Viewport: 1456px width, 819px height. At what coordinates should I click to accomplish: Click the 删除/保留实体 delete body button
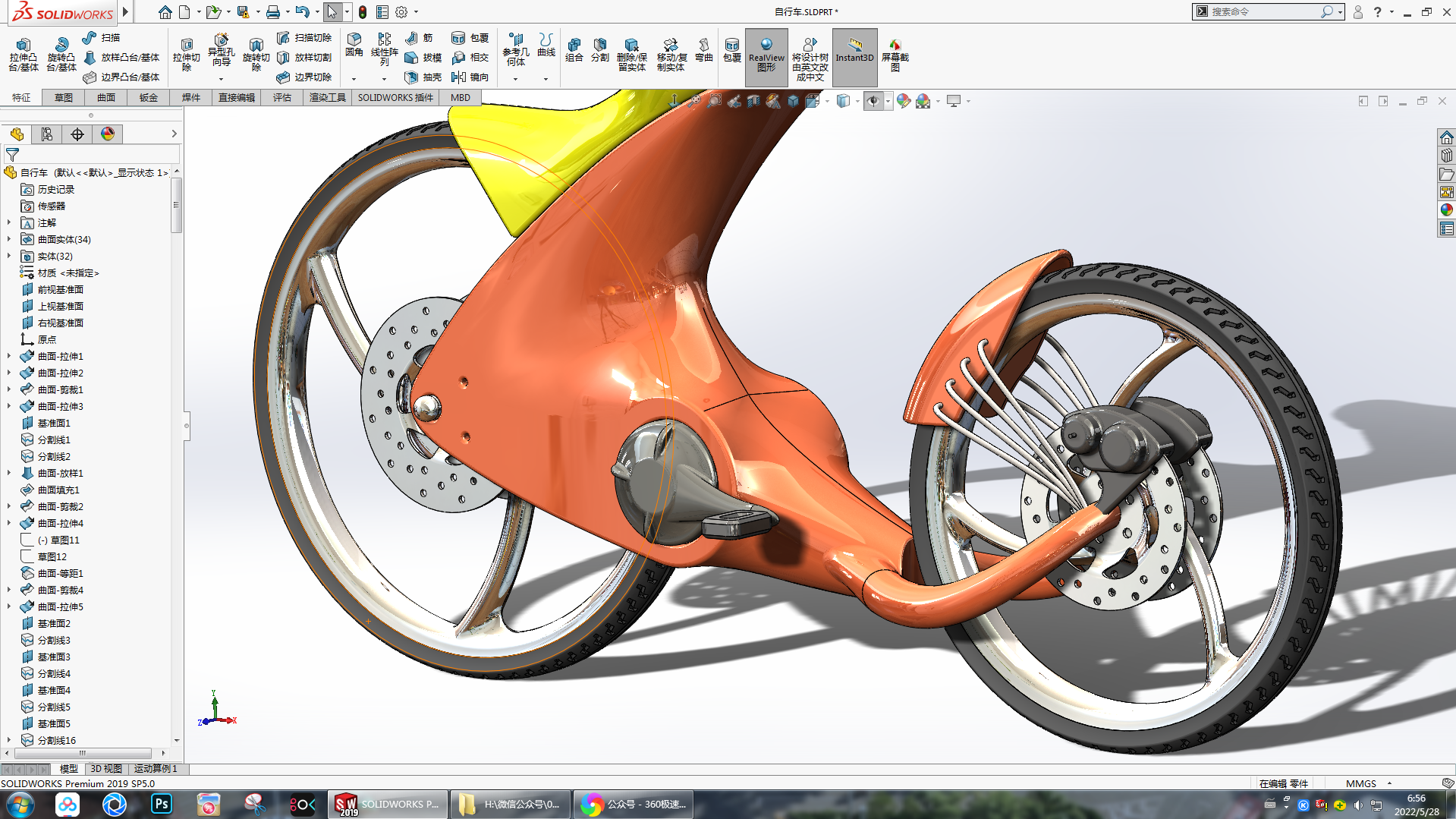click(631, 55)
